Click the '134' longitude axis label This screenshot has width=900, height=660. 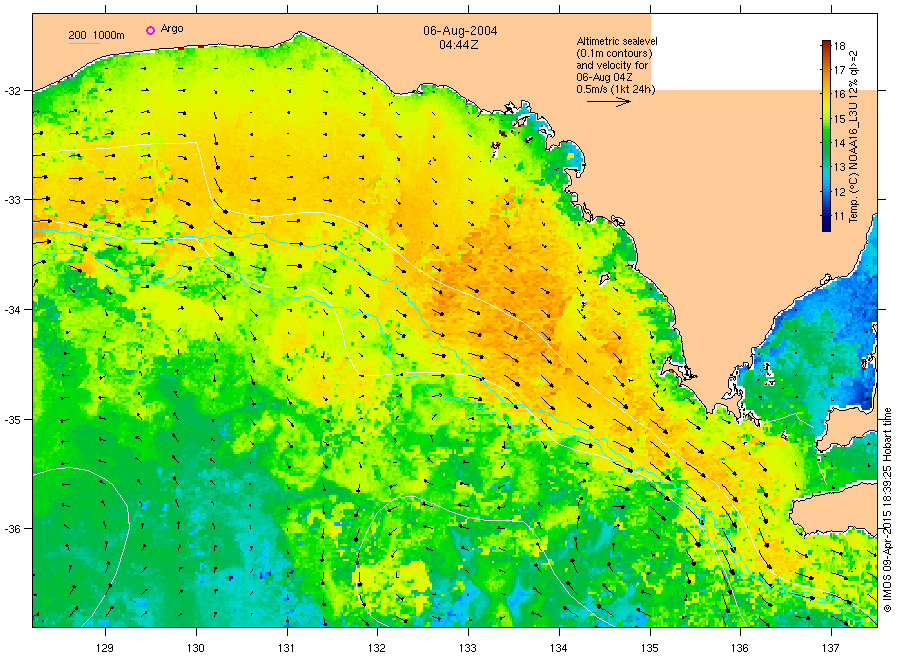559,648
